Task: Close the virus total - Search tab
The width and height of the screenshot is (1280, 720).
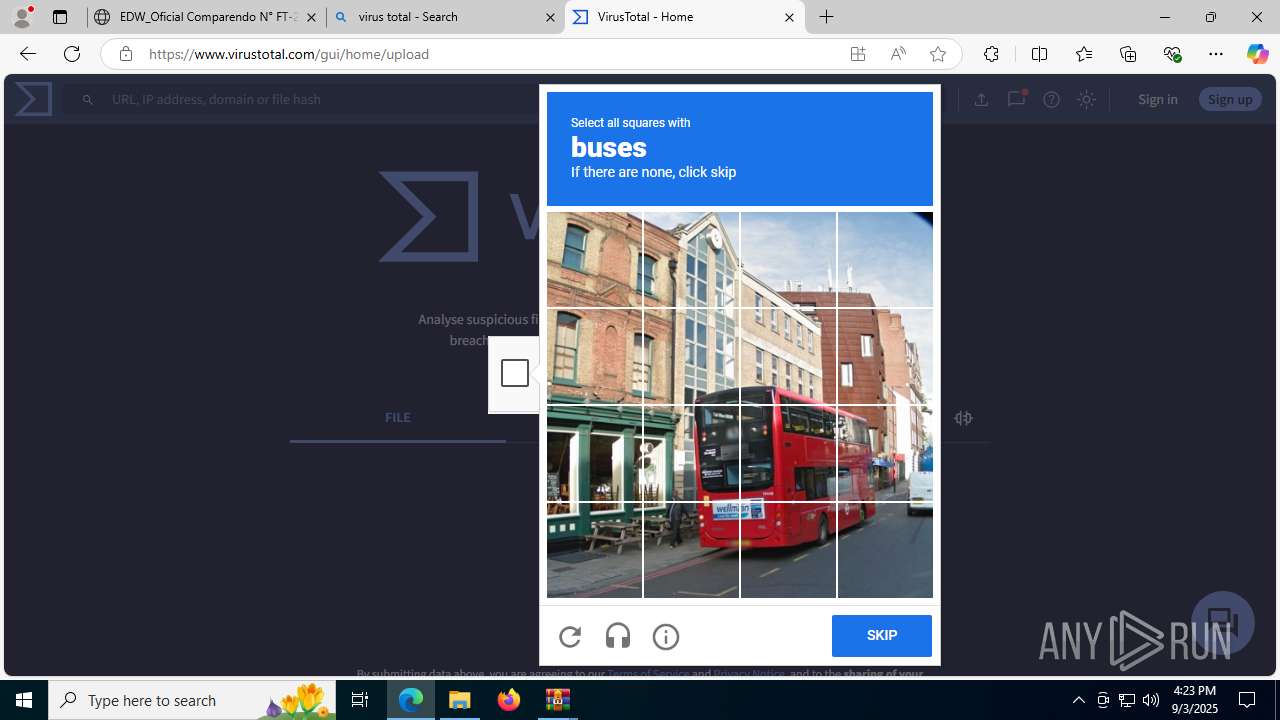Action: (550, 17)
